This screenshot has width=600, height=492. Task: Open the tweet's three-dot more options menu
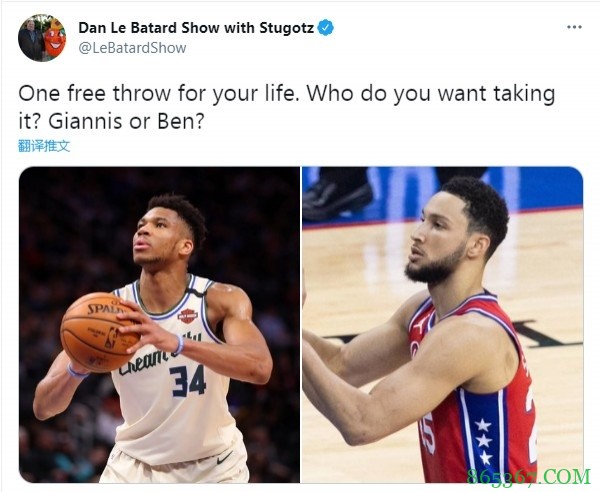click(574, 27)
